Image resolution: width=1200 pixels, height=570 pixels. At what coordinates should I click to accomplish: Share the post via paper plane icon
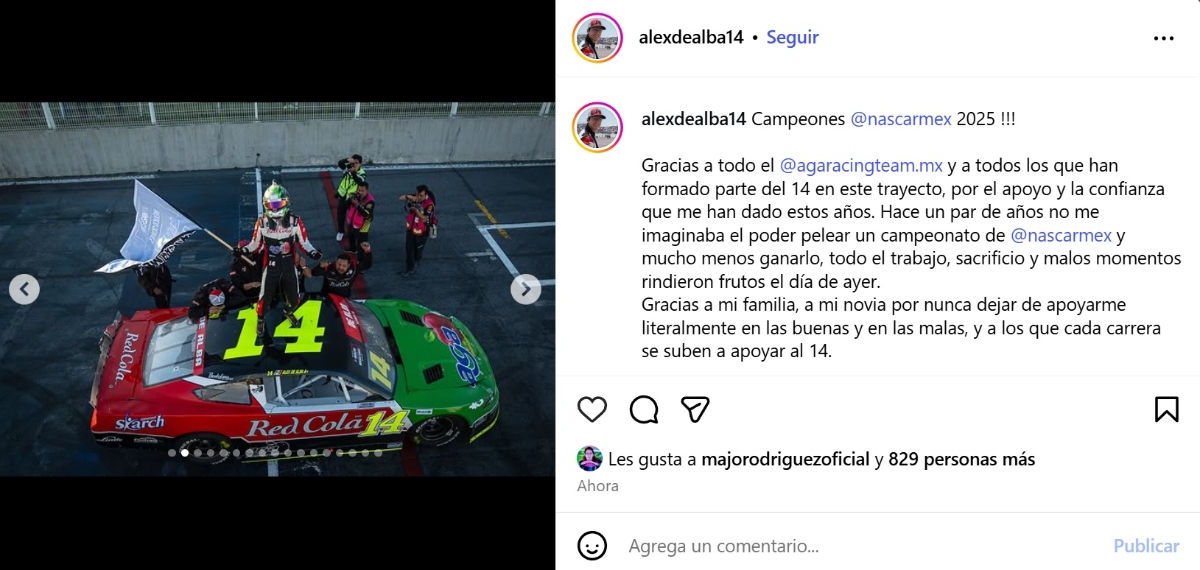click(695, 409)
